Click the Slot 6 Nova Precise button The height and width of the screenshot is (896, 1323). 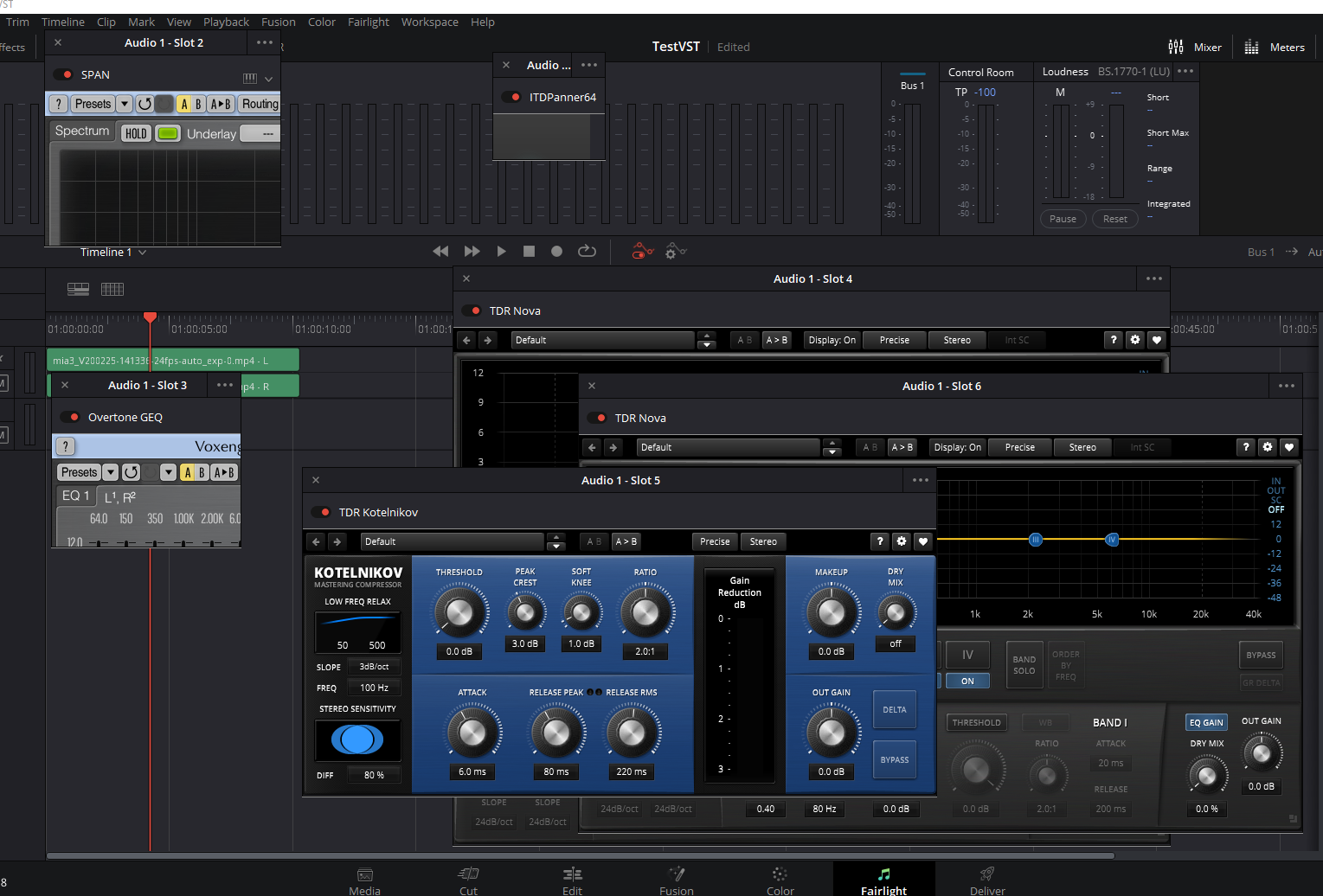point(1019,447)
